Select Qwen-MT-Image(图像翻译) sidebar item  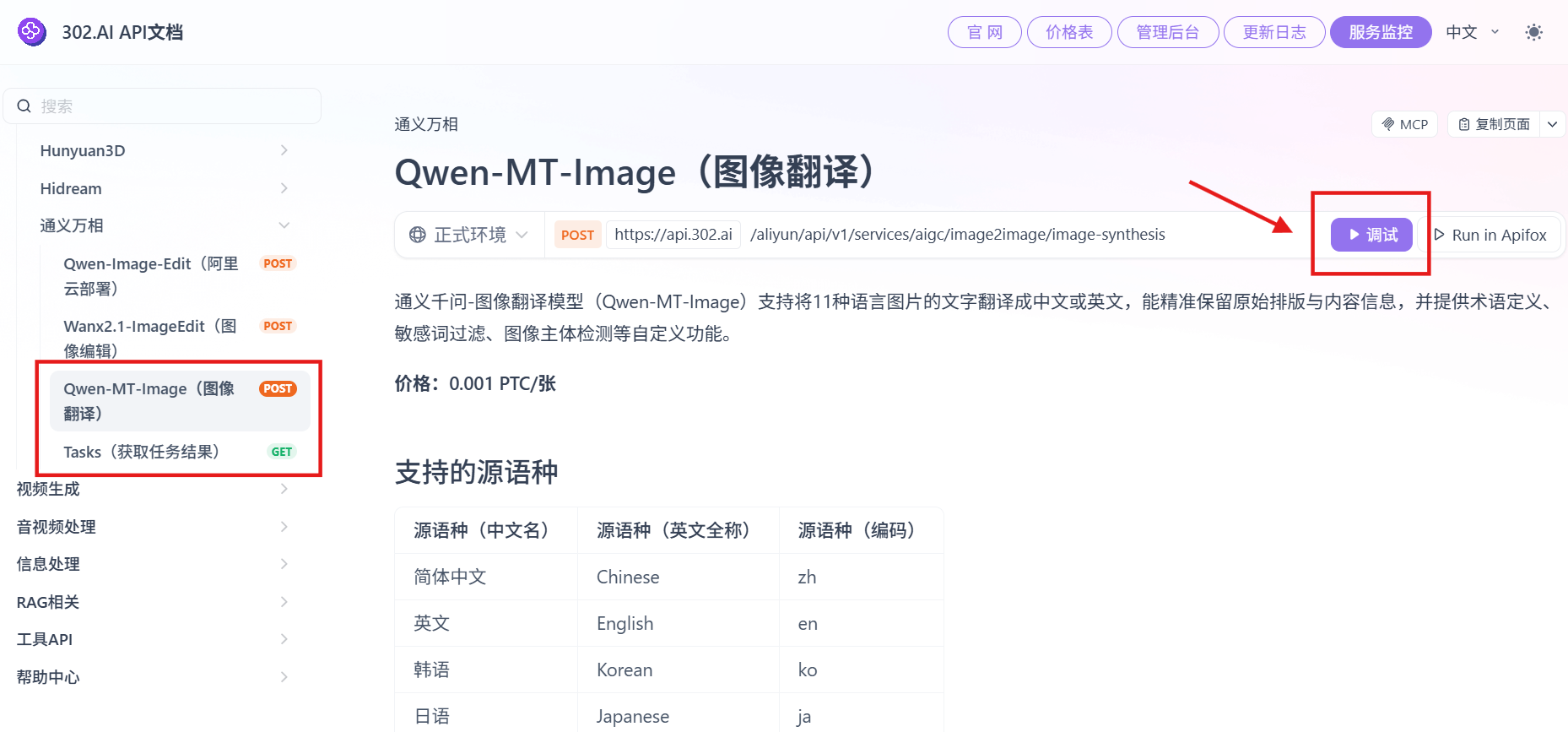point(179,401)
